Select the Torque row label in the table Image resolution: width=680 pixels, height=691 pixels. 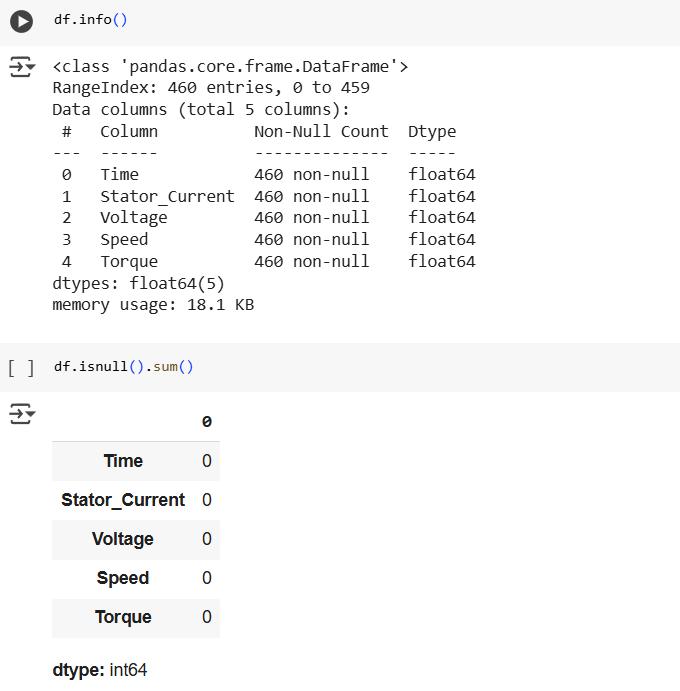[123, 617]
